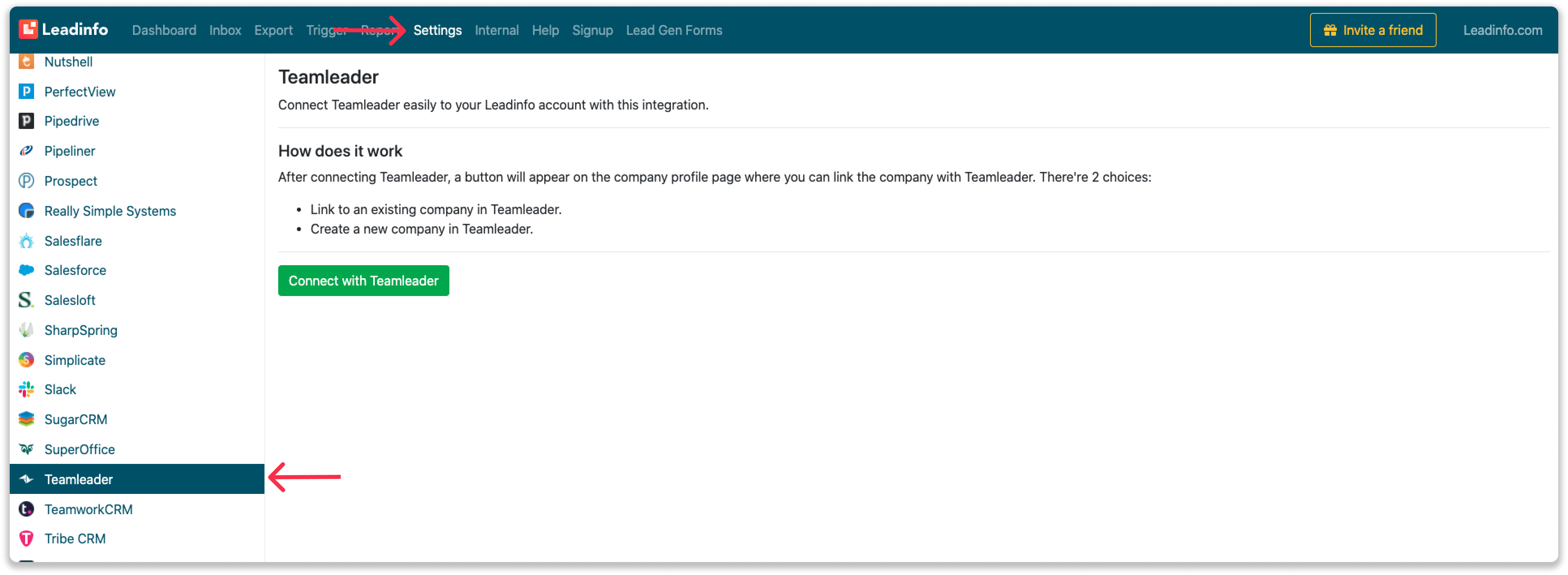Click the SugarCRM layers icon
Image resolution: width=1568 pixels, height=575 pixels.
26,418
